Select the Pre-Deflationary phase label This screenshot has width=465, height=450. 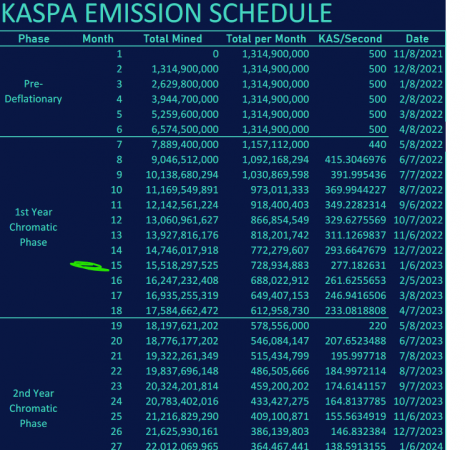click(x=33, y=91)
